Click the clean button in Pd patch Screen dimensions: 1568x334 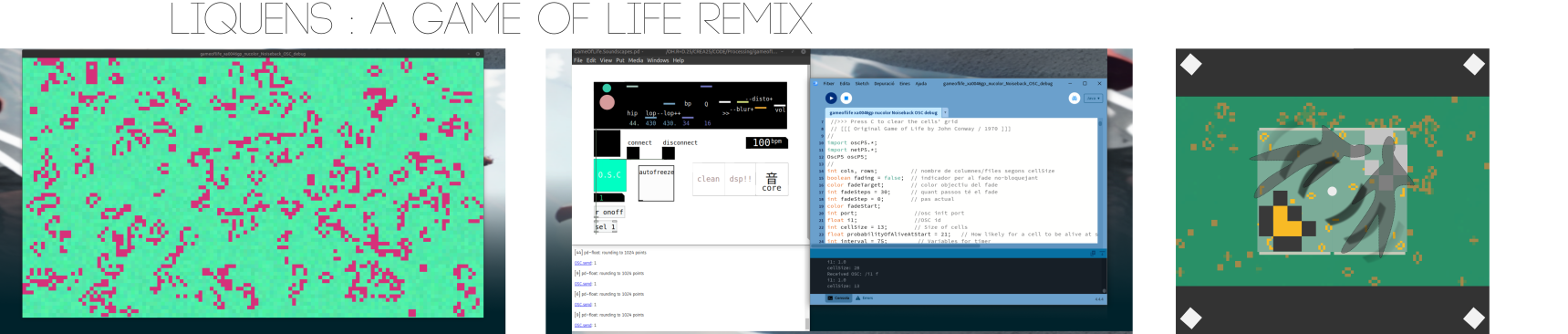tap(709, 179)
